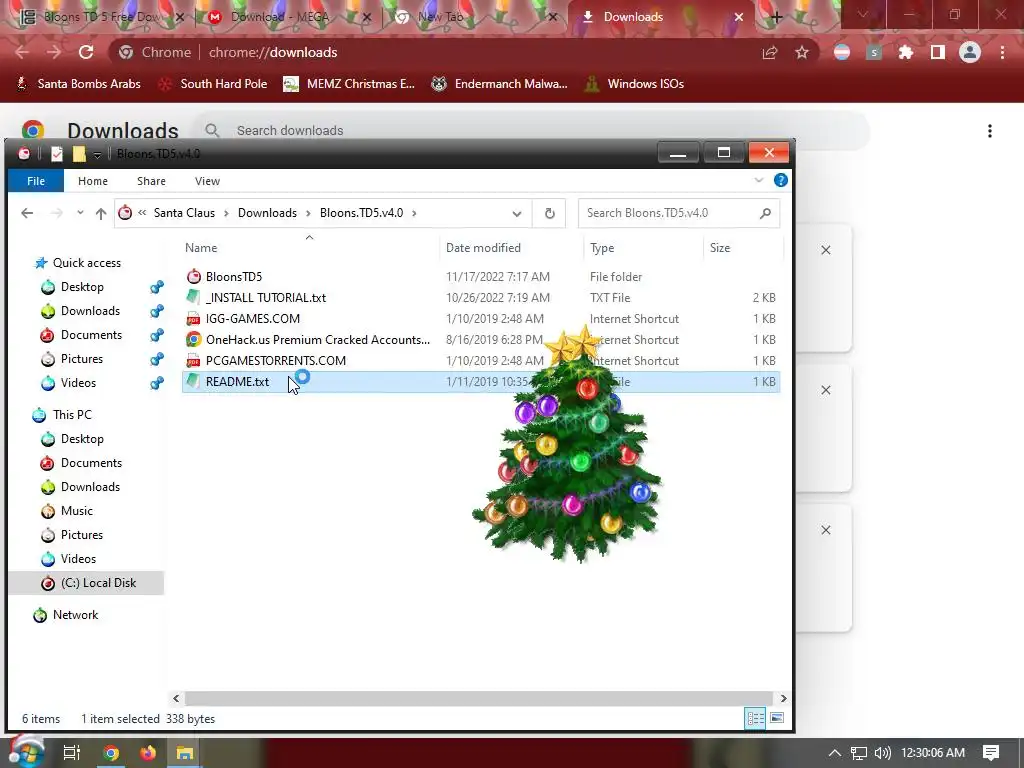Open South Hard Pole bookmark

point(214,84)
